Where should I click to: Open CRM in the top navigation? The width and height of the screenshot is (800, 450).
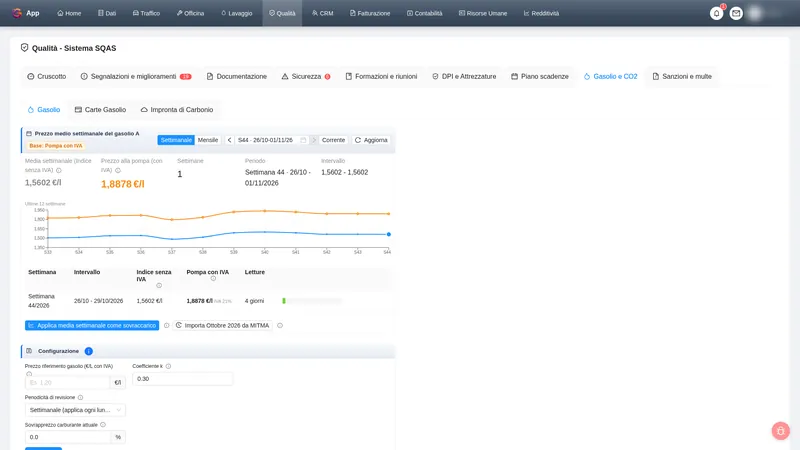pos(322,13)
